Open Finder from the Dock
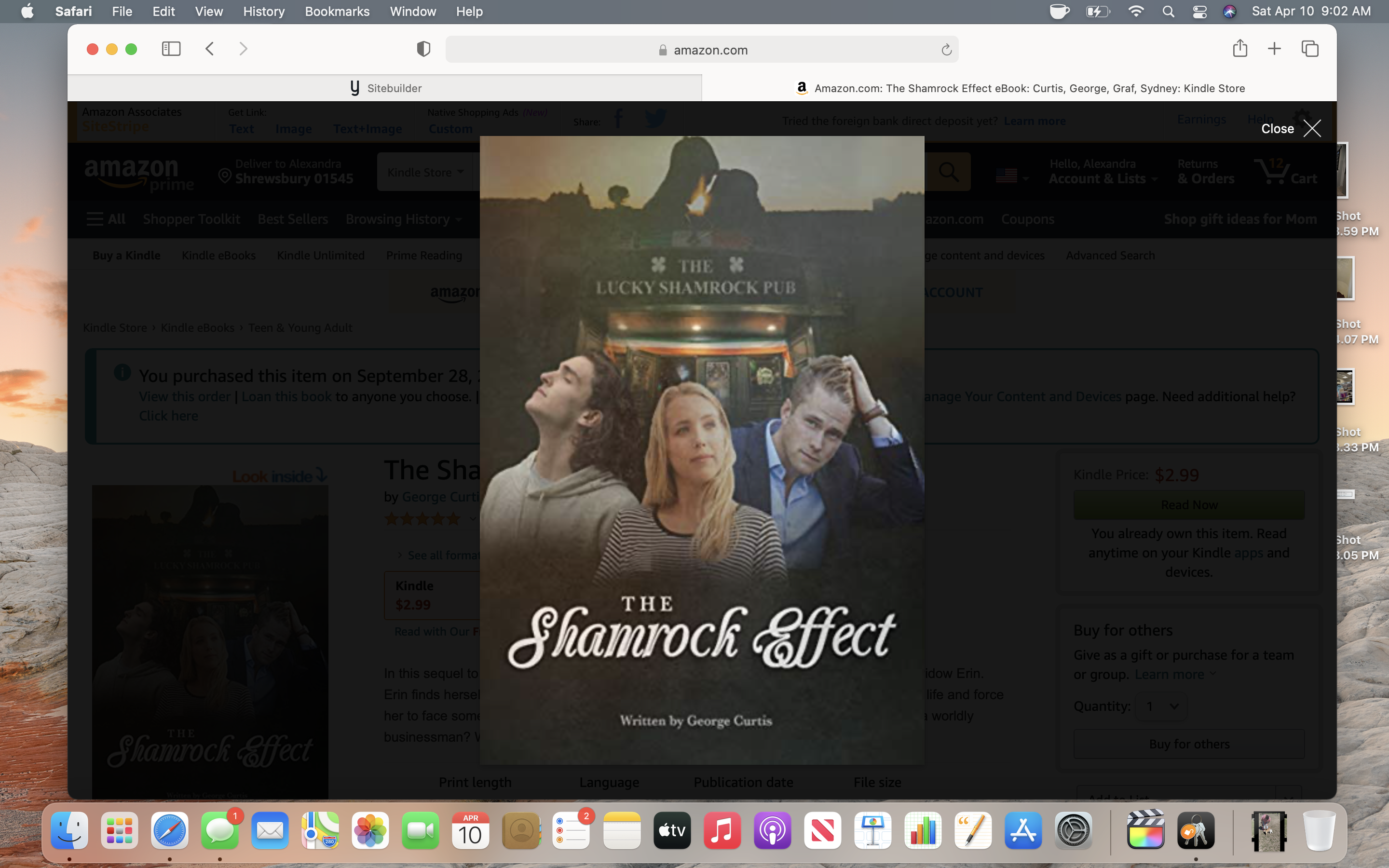 (x=69, y=830)
